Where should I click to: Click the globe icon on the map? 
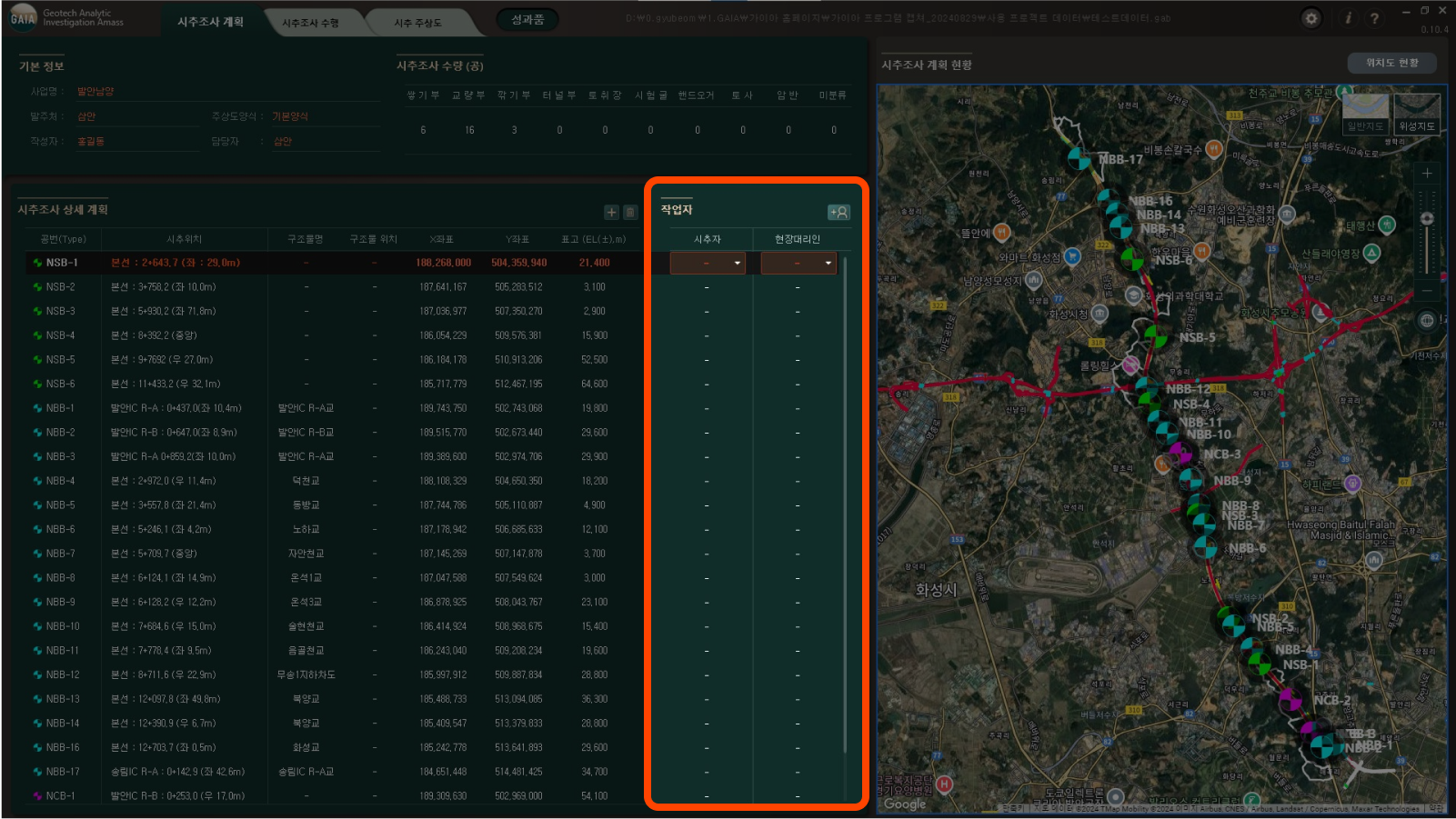coord(1427,320)
